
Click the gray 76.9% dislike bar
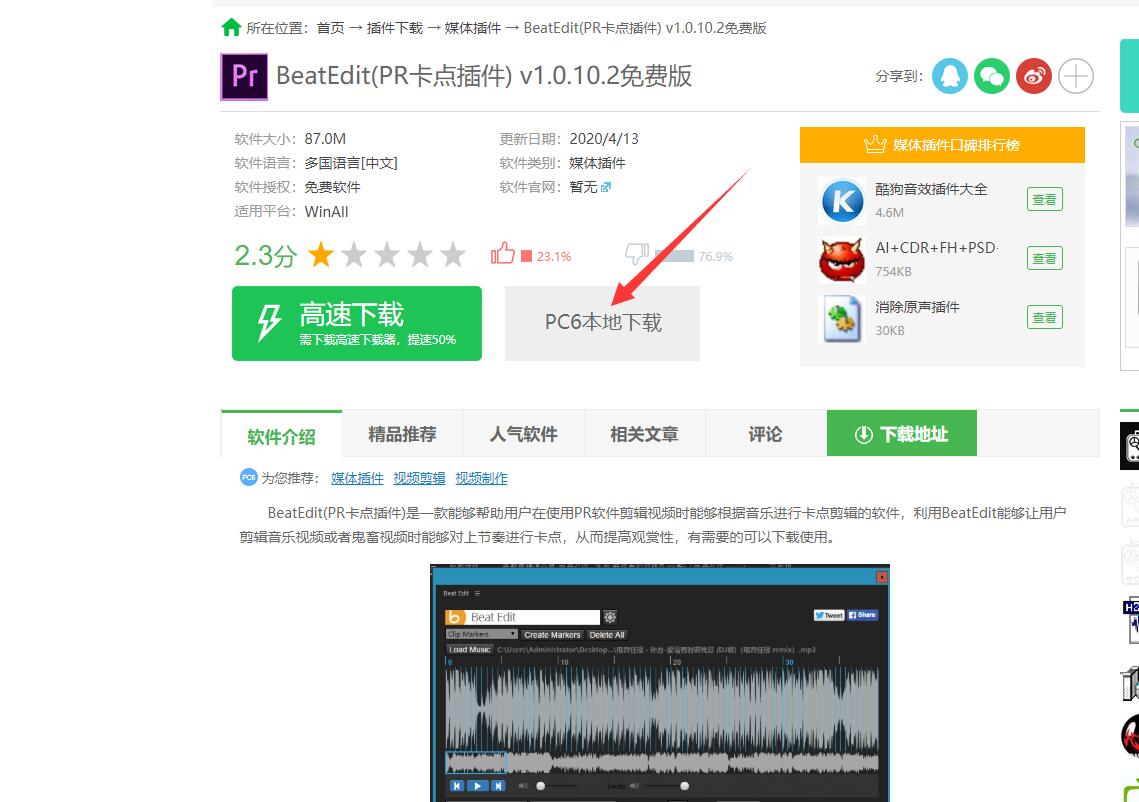coord(674,256)
